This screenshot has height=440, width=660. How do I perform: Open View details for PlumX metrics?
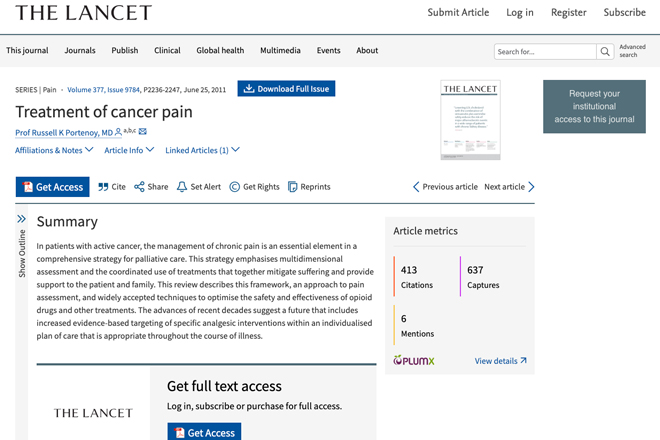click(500, 361)
